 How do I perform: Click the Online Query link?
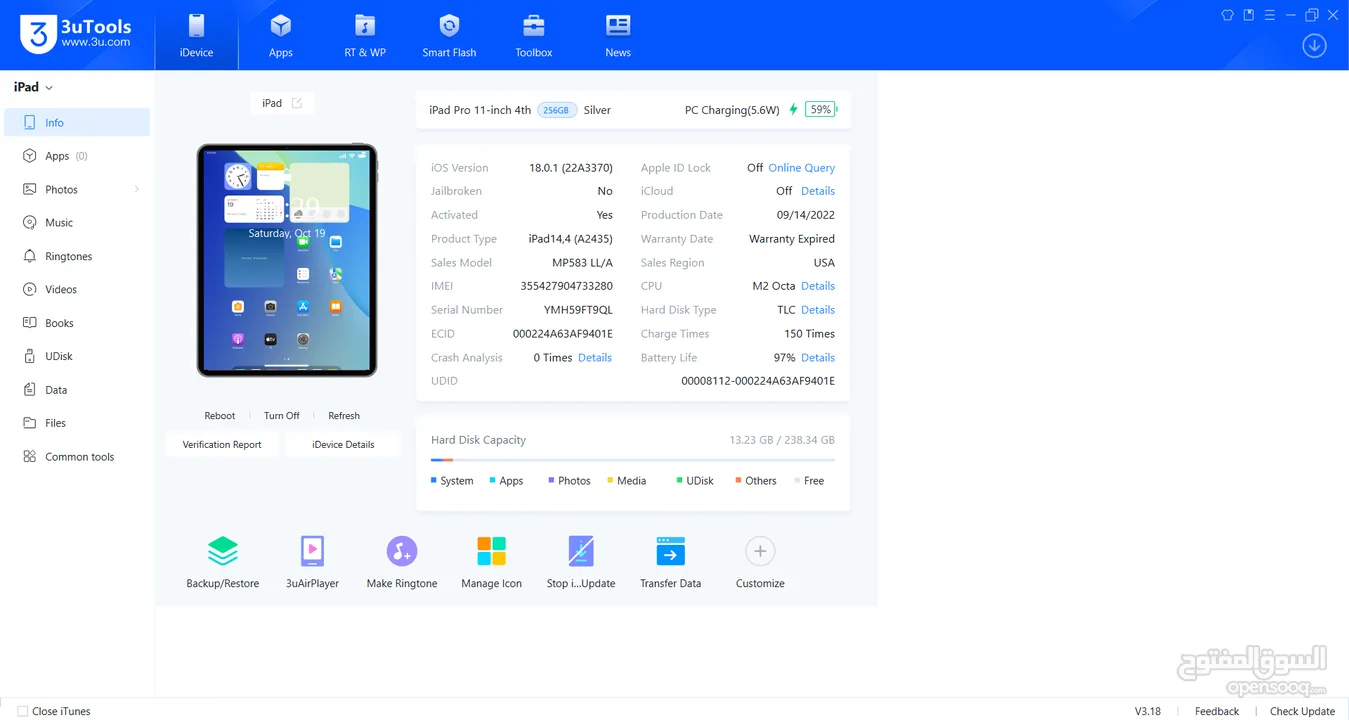pyautogui.click(x=801, y=168)
